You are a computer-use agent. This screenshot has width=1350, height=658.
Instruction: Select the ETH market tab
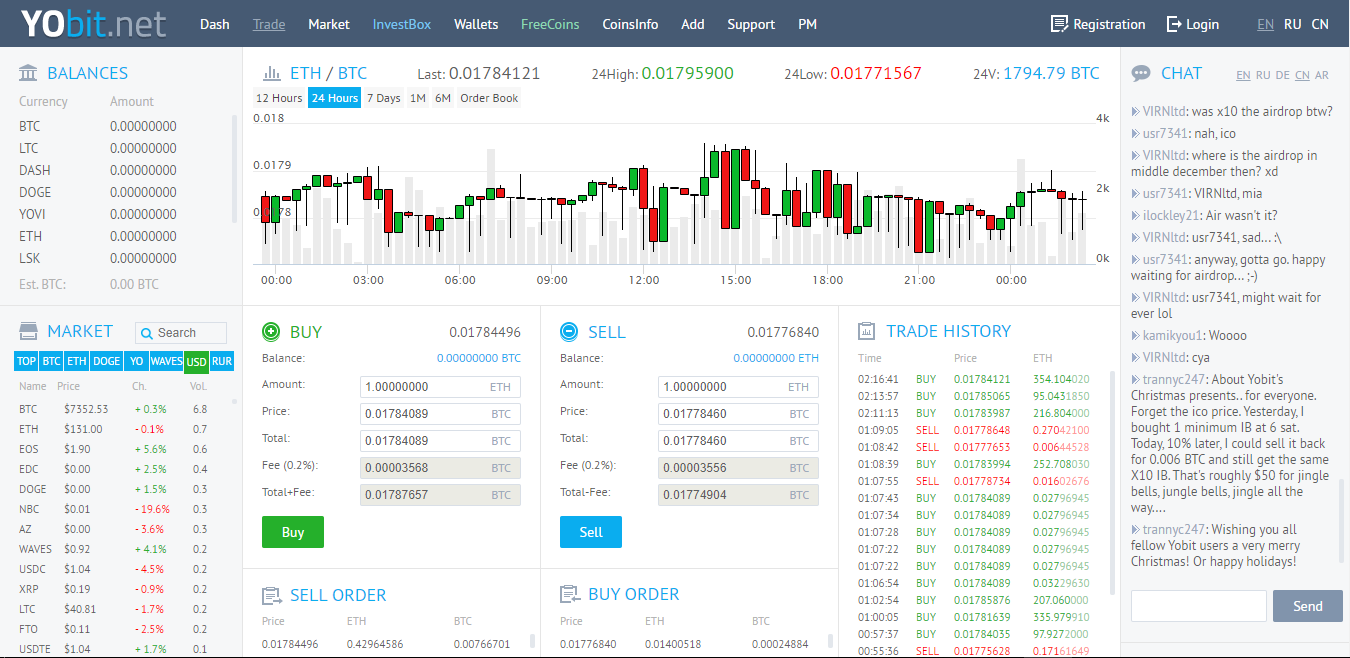click(x=77, y=361)
